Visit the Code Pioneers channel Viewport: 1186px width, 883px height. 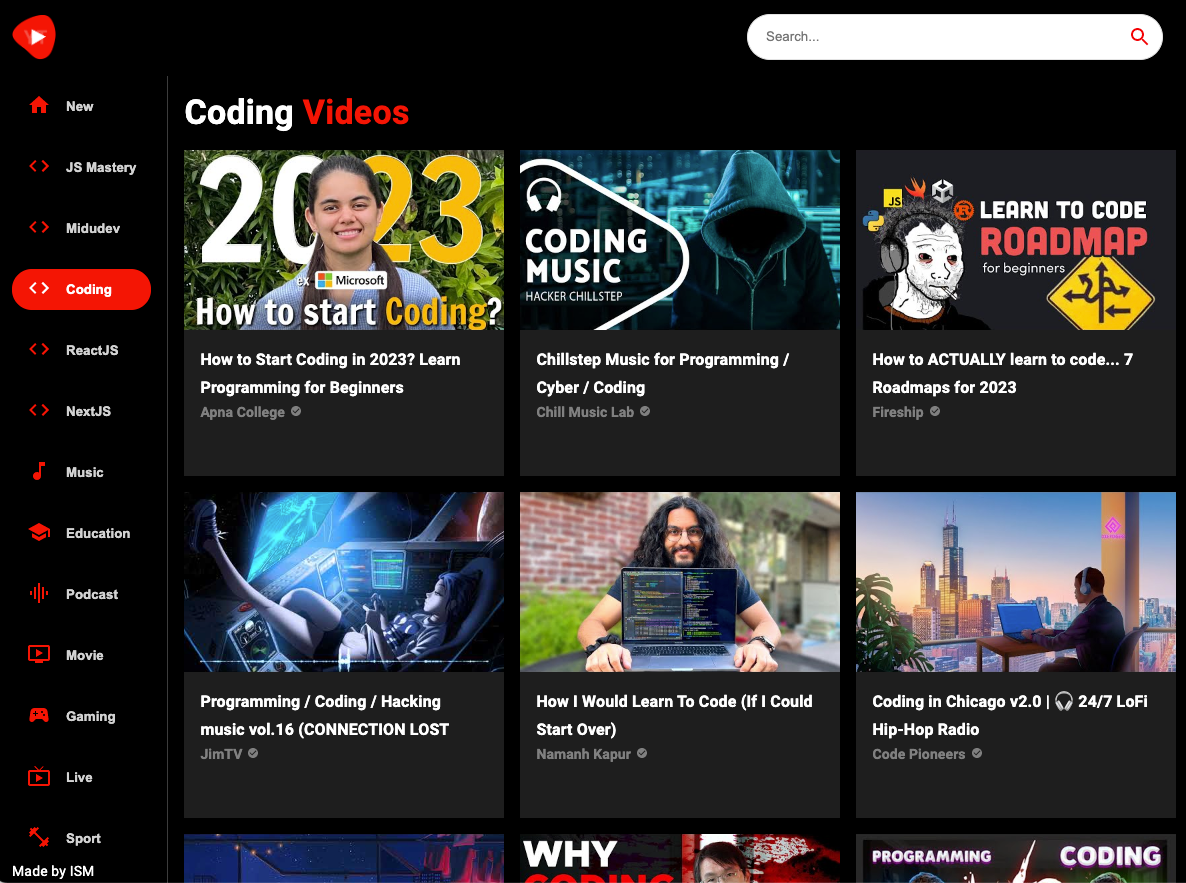point(918,754)
